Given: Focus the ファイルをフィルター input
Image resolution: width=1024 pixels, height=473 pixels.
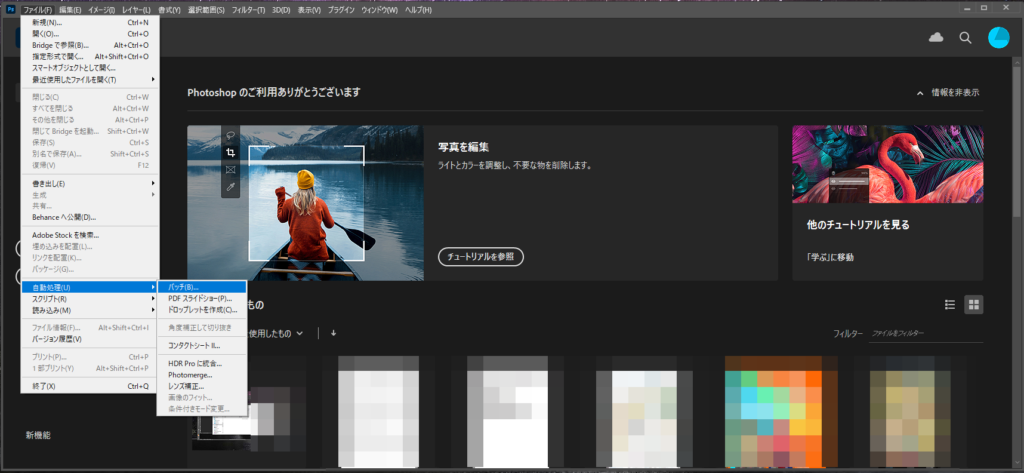Looking at the screenshot, I should [x=926, y=333].
